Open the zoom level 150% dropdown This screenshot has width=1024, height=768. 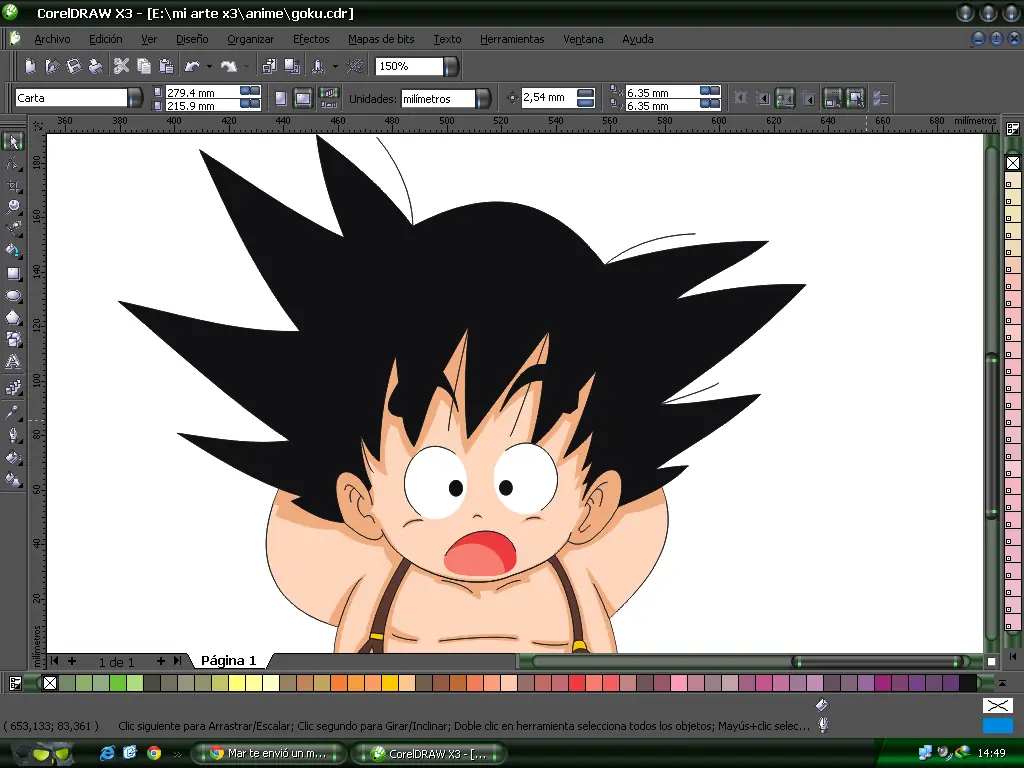point(451,66)
